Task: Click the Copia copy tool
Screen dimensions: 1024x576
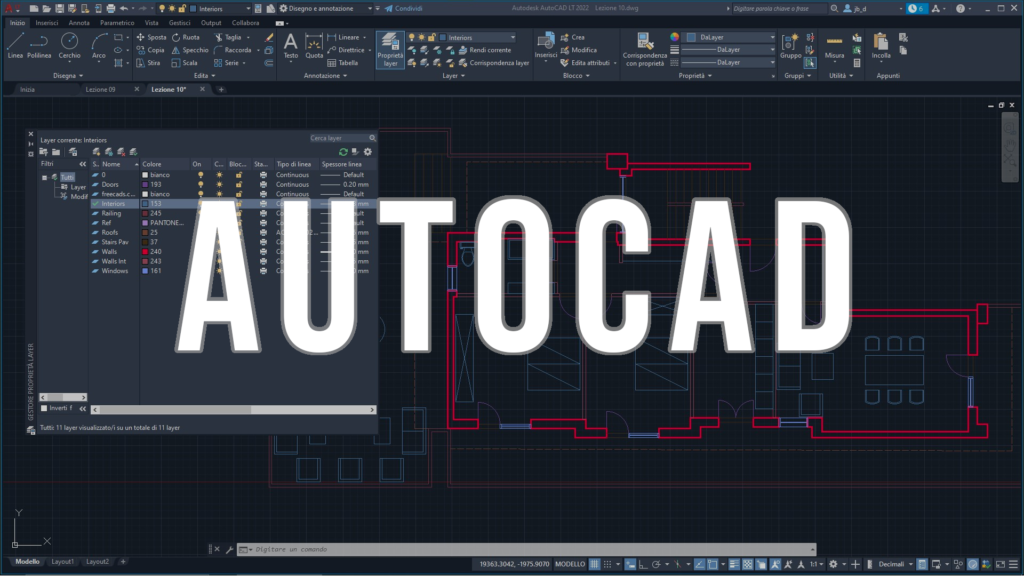Action: coord(150,50)
